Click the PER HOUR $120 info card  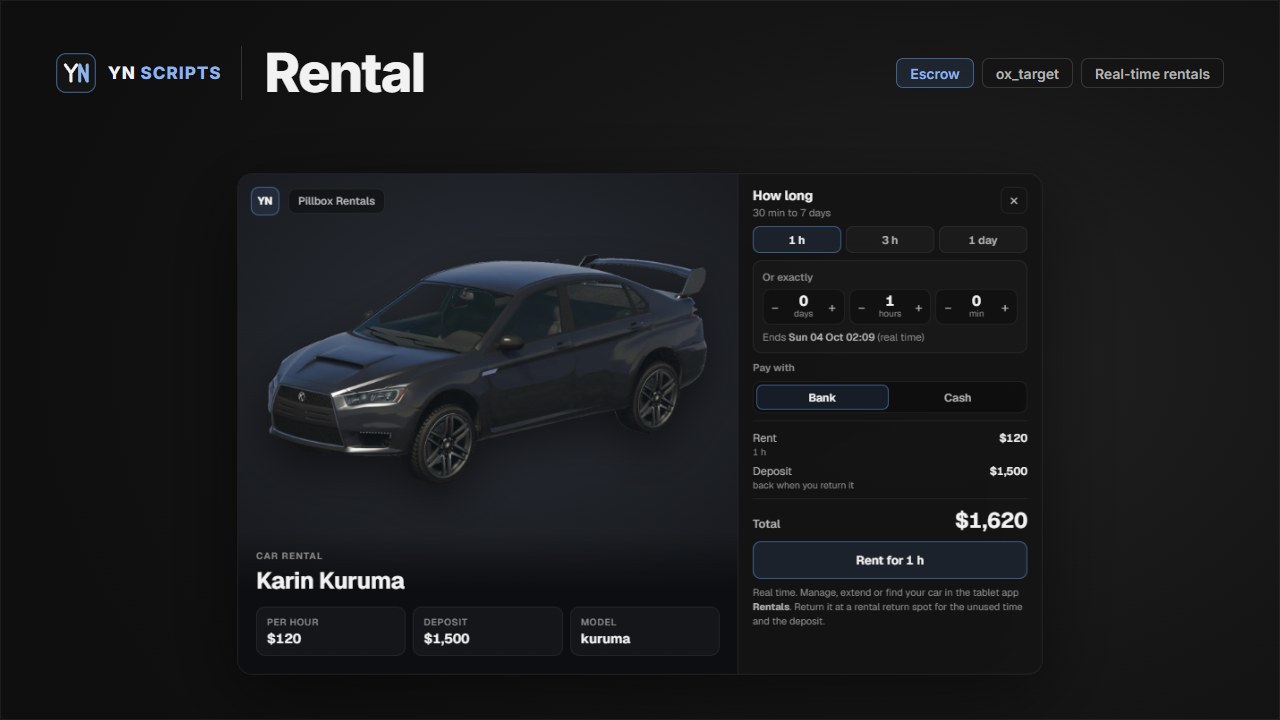pos(331,631)
